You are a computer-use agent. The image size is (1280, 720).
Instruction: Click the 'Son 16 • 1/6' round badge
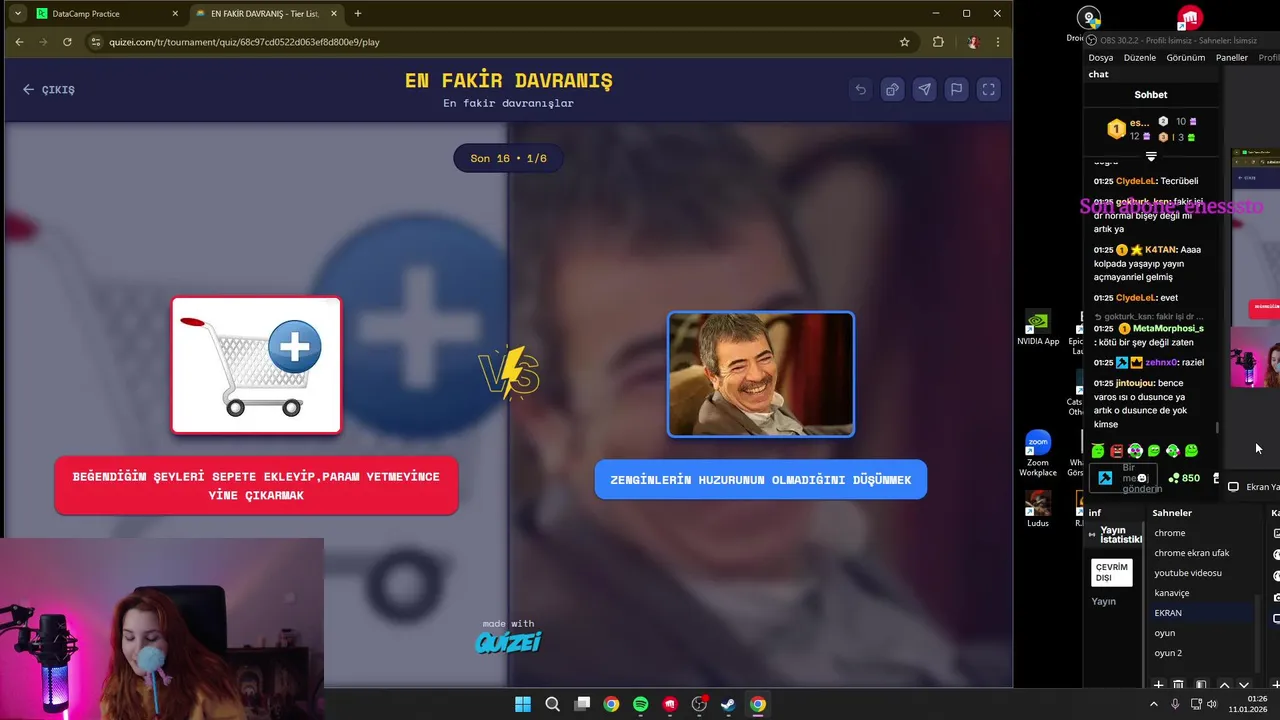point(508,158)
